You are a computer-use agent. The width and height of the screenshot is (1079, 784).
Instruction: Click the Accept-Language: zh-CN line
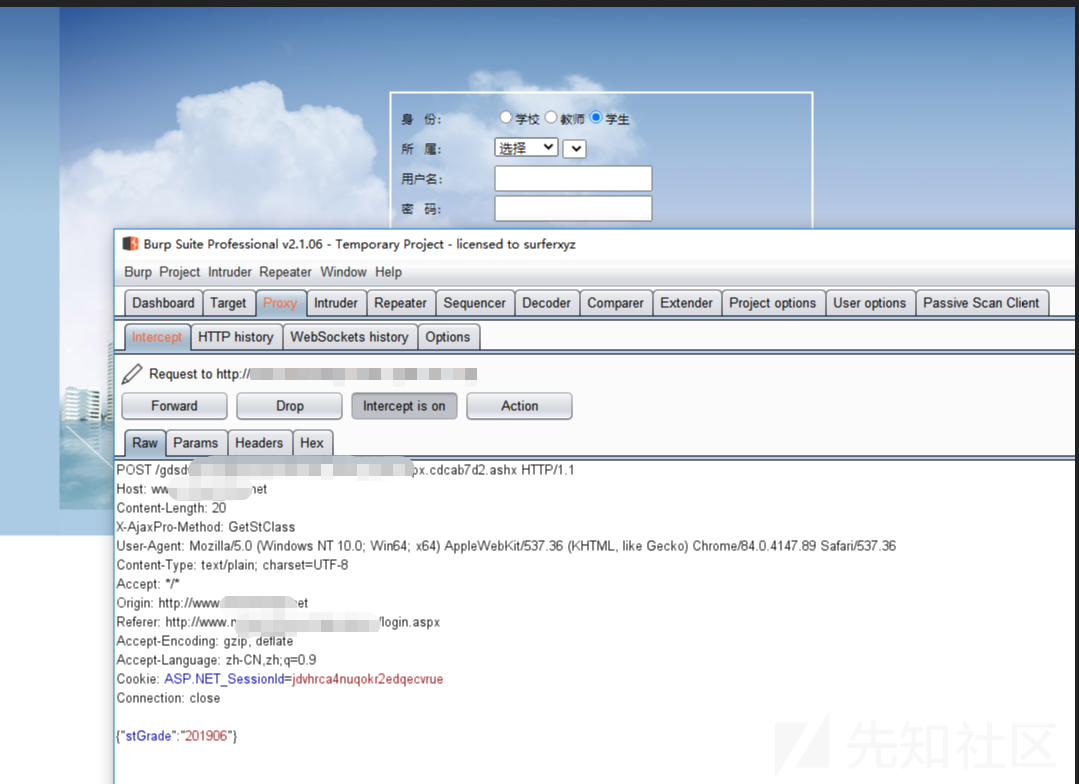click(x=216, y=659)
